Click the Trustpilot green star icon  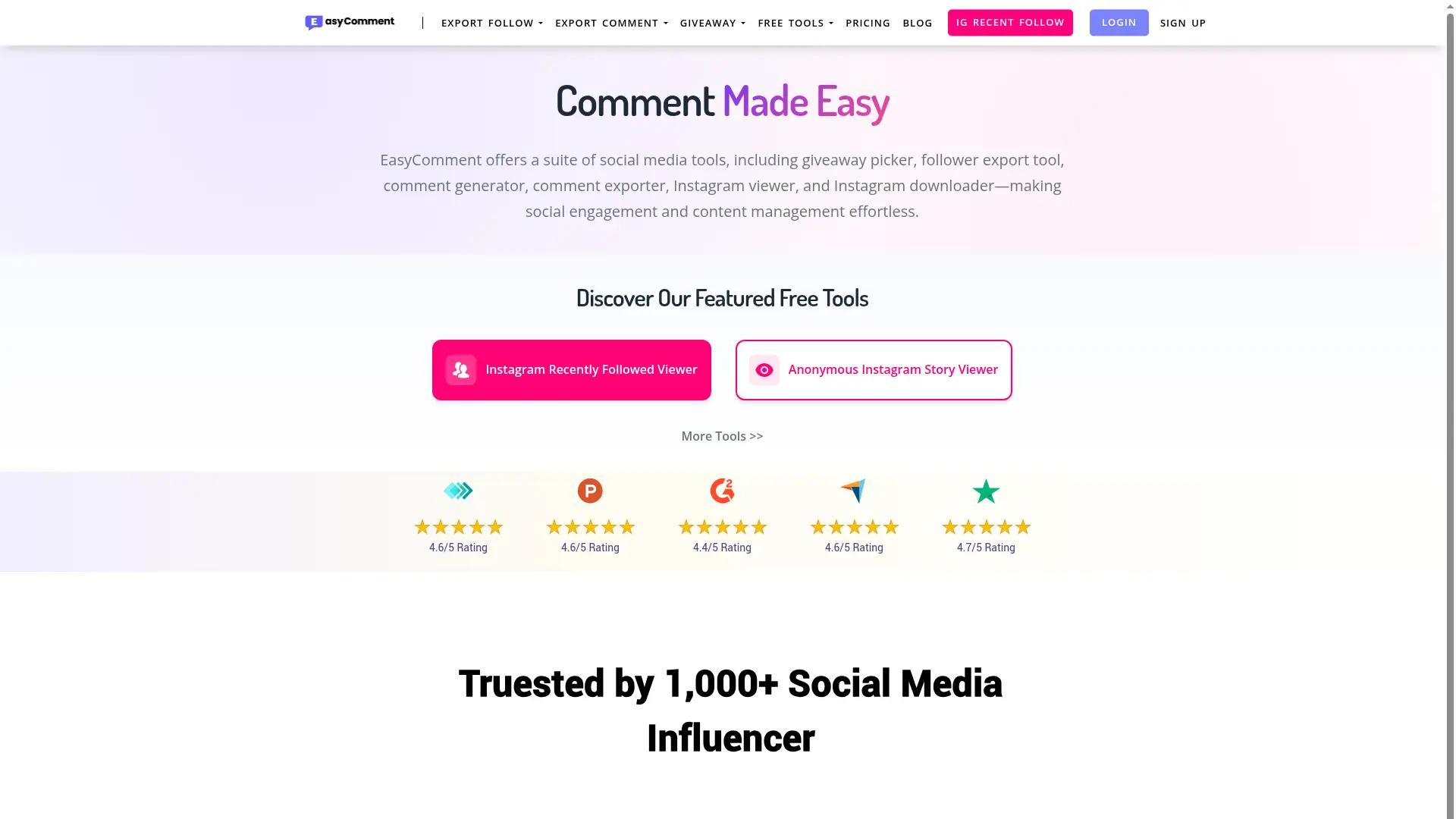tap(986, 491)
